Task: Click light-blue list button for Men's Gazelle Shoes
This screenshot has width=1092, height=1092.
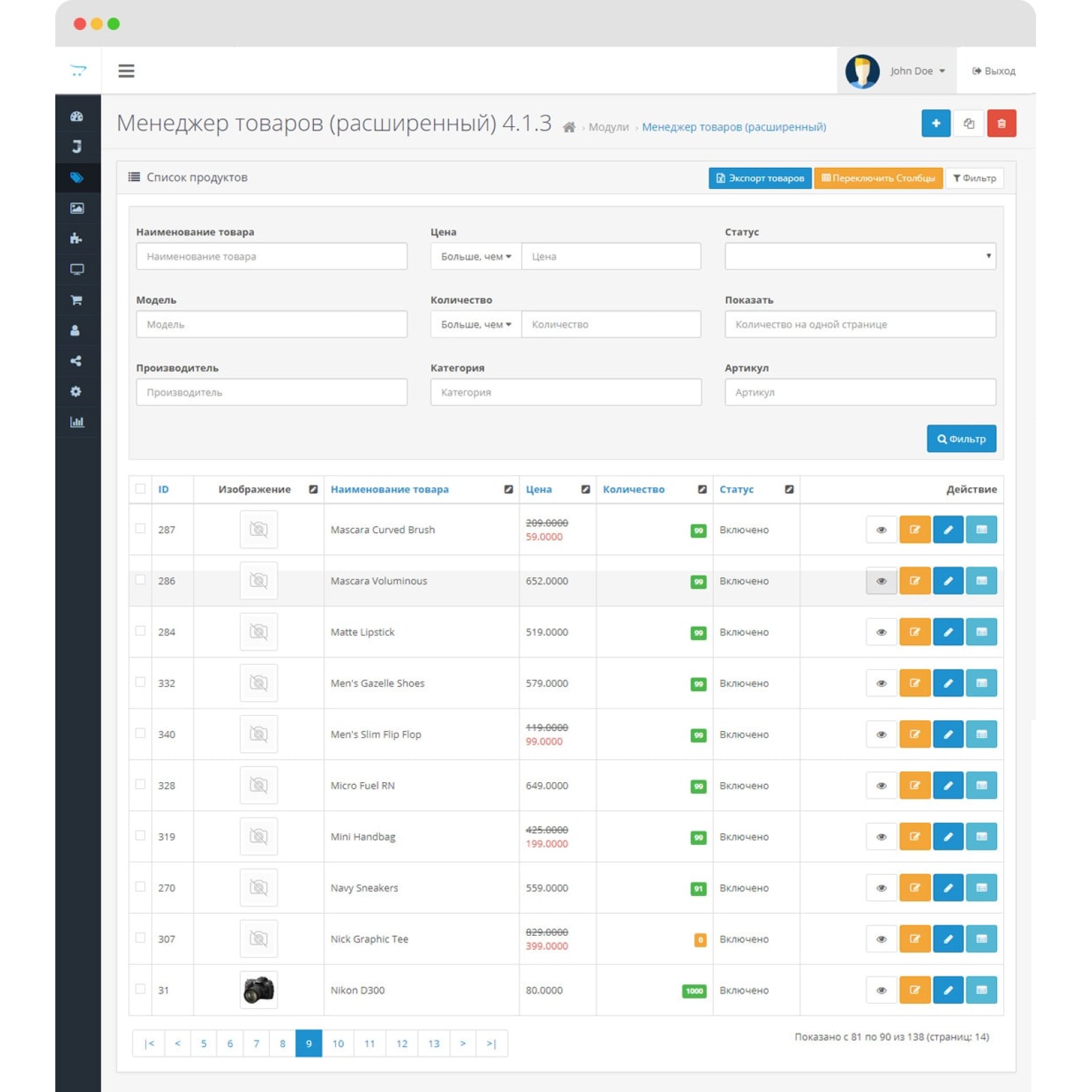Action: [981, 683]
